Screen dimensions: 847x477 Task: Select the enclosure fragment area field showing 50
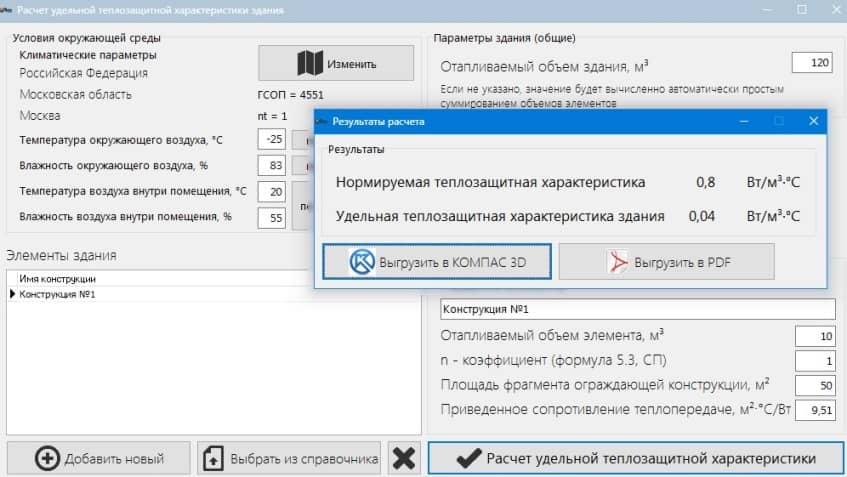coord(814,386)
